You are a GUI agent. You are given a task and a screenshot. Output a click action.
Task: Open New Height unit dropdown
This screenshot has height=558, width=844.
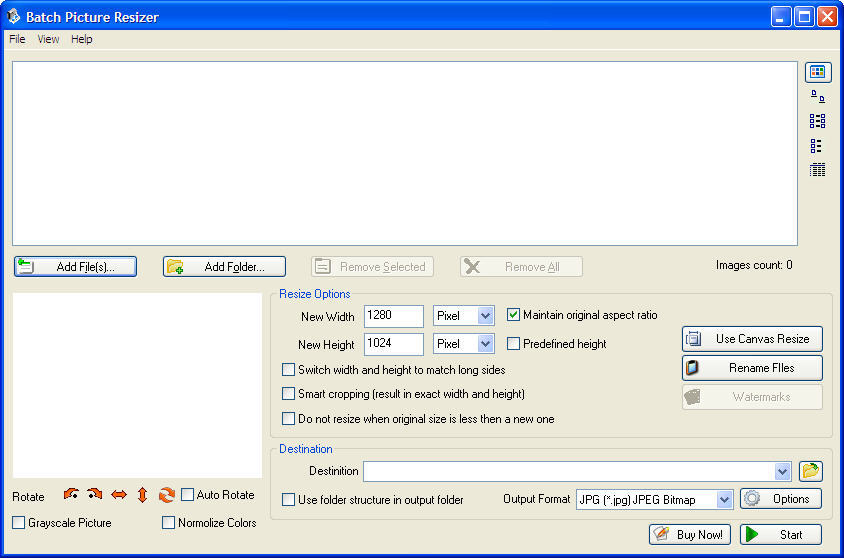(485, 344)
